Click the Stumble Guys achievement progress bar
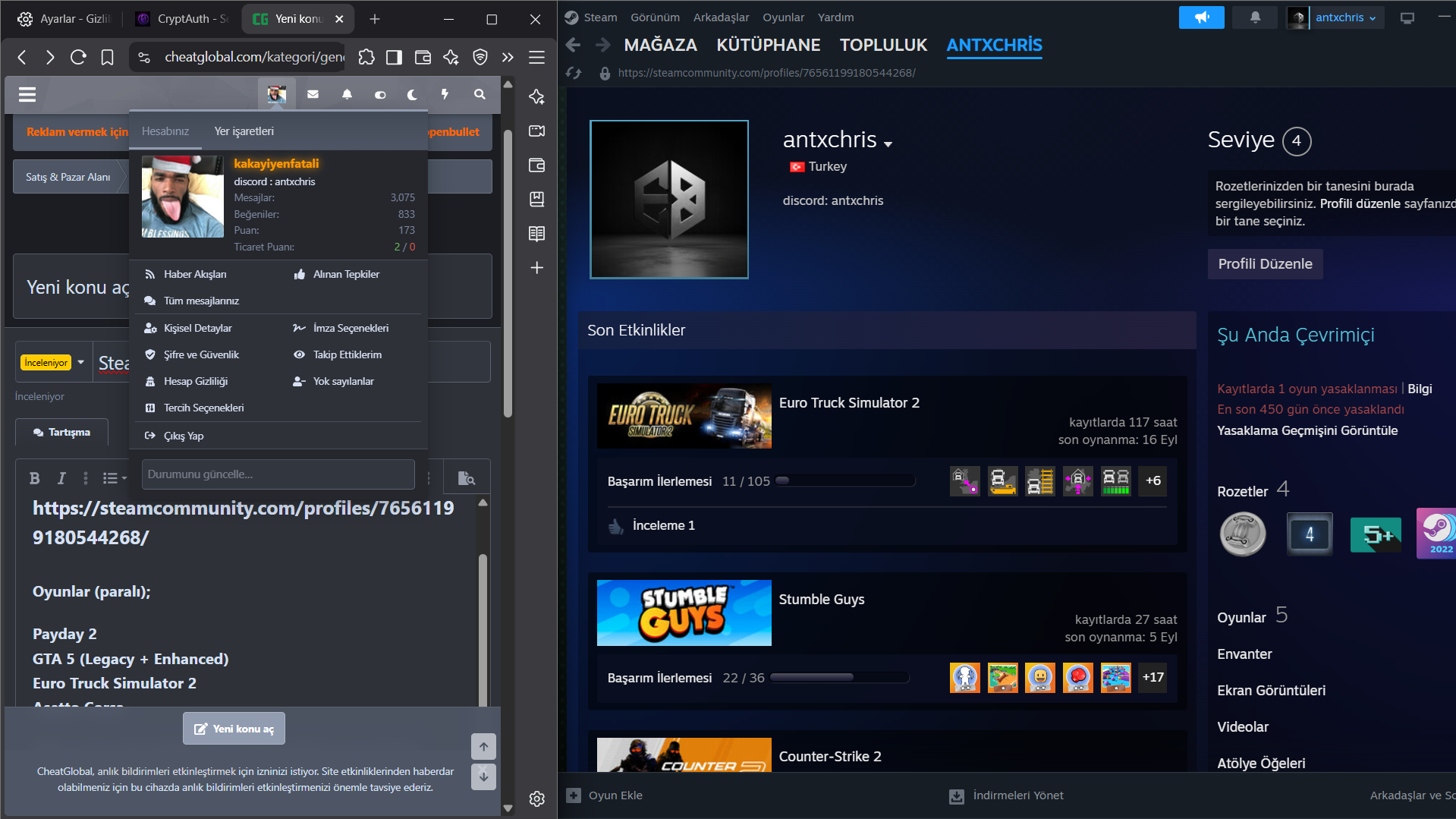This screenshot has height=819, width=1456. pos(840,677)
